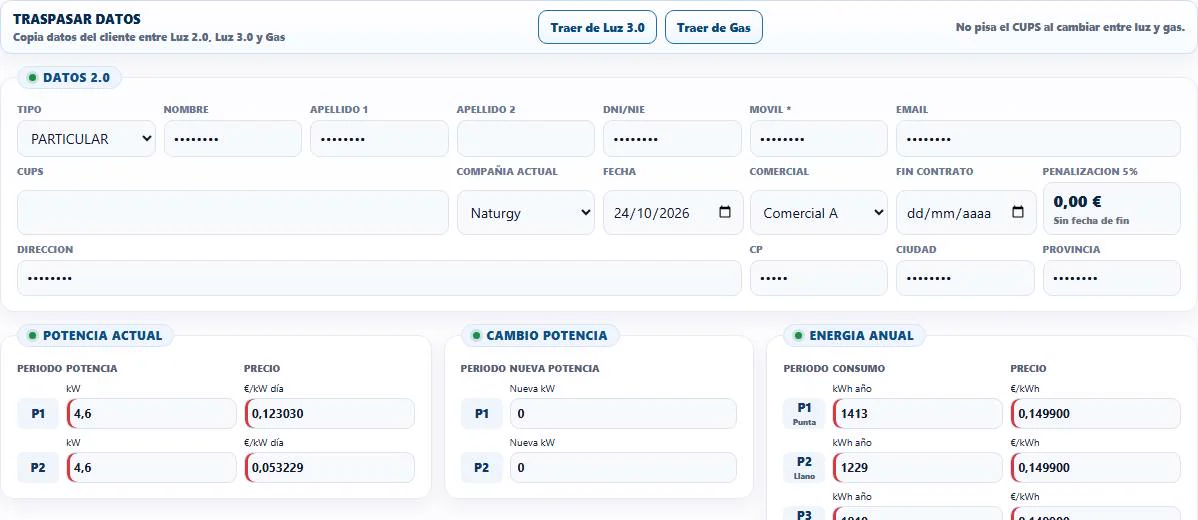Screen dimensions: 1198x520
Task: Click the TRASPASAR DATOS title
Action: pyautogui.click(x=76, y=19)
